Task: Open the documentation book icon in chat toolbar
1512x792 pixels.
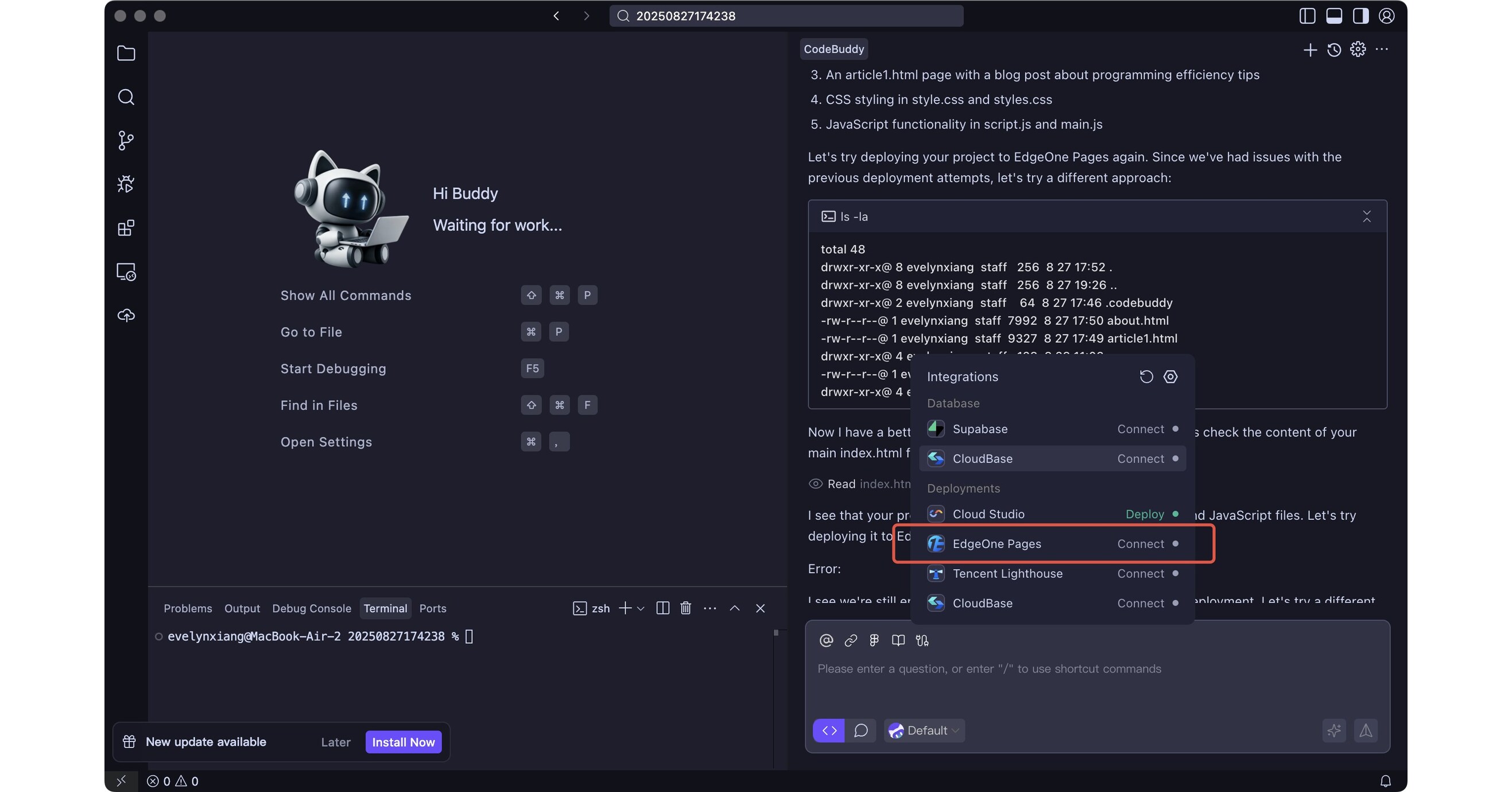Action: click(x=897, y=640)
